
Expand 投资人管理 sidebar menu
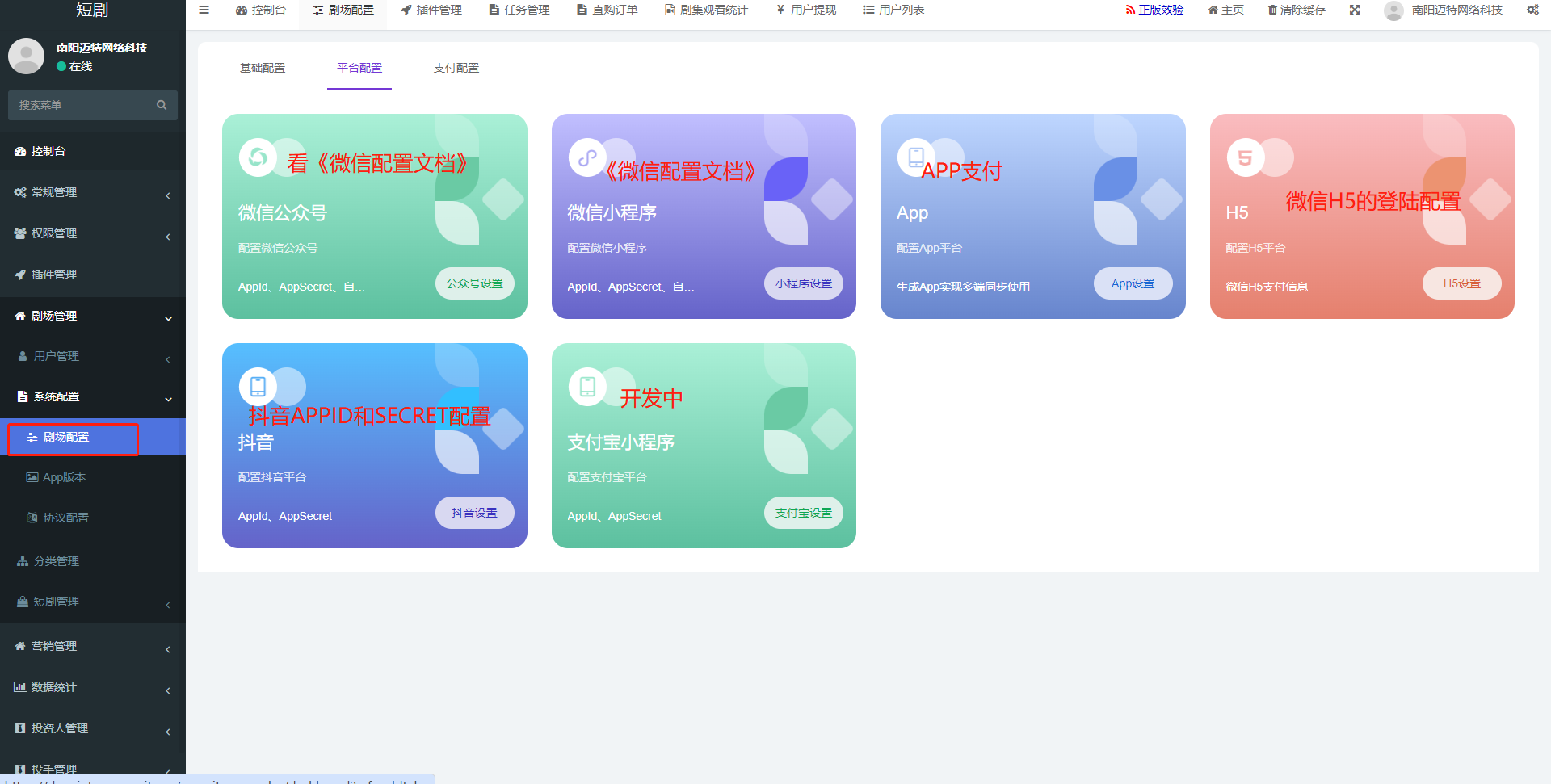(93, 728)
